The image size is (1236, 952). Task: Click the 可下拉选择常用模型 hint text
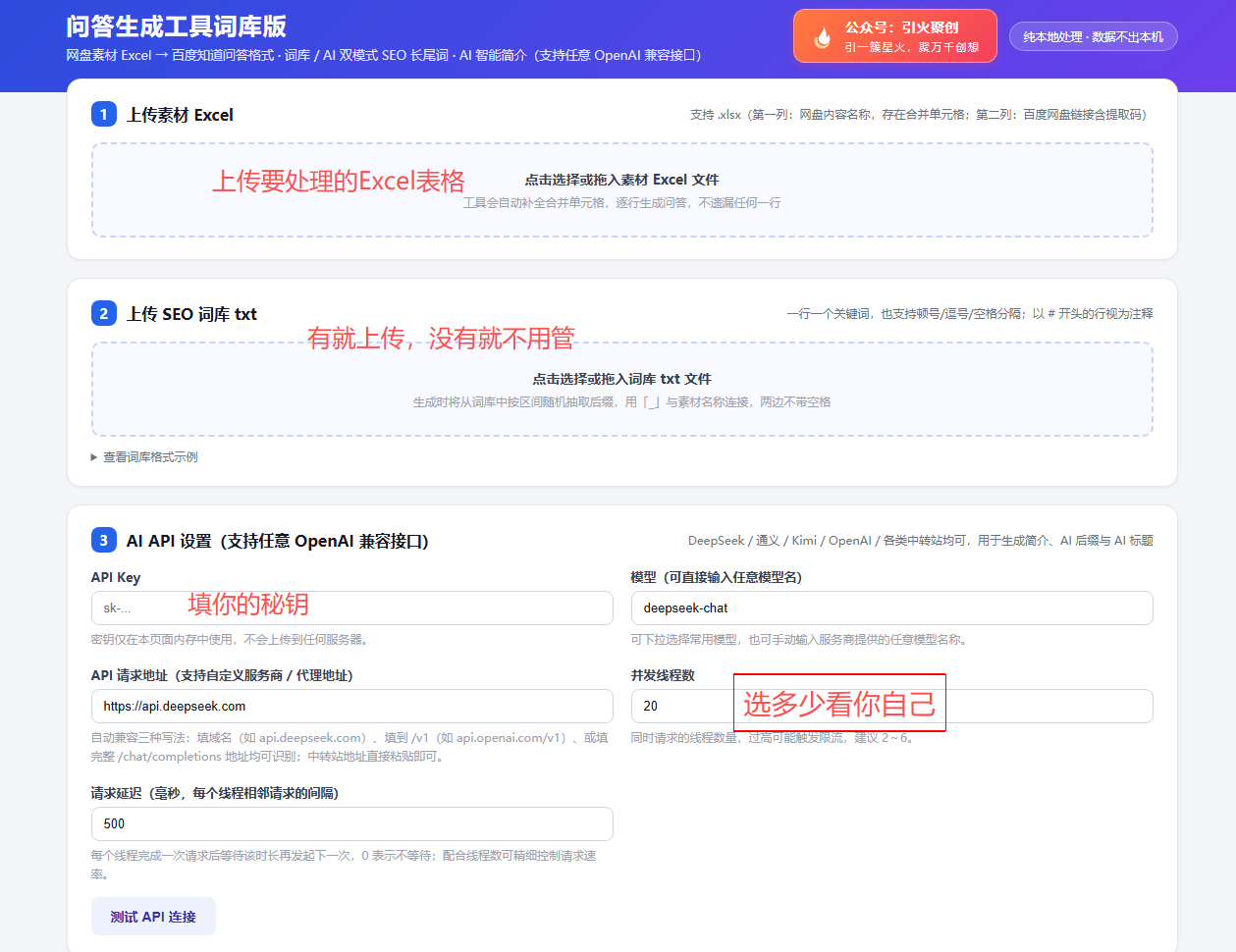[801, 640]
